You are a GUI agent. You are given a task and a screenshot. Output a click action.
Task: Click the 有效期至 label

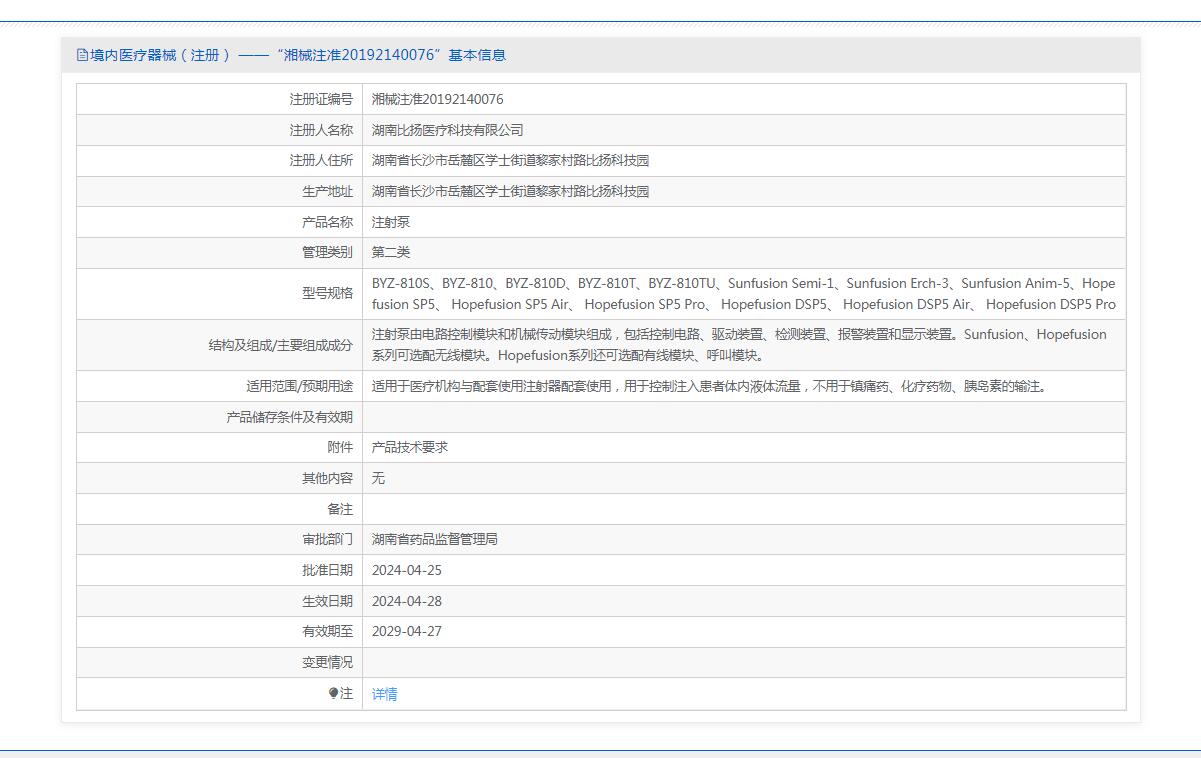(x=327, y=631)
